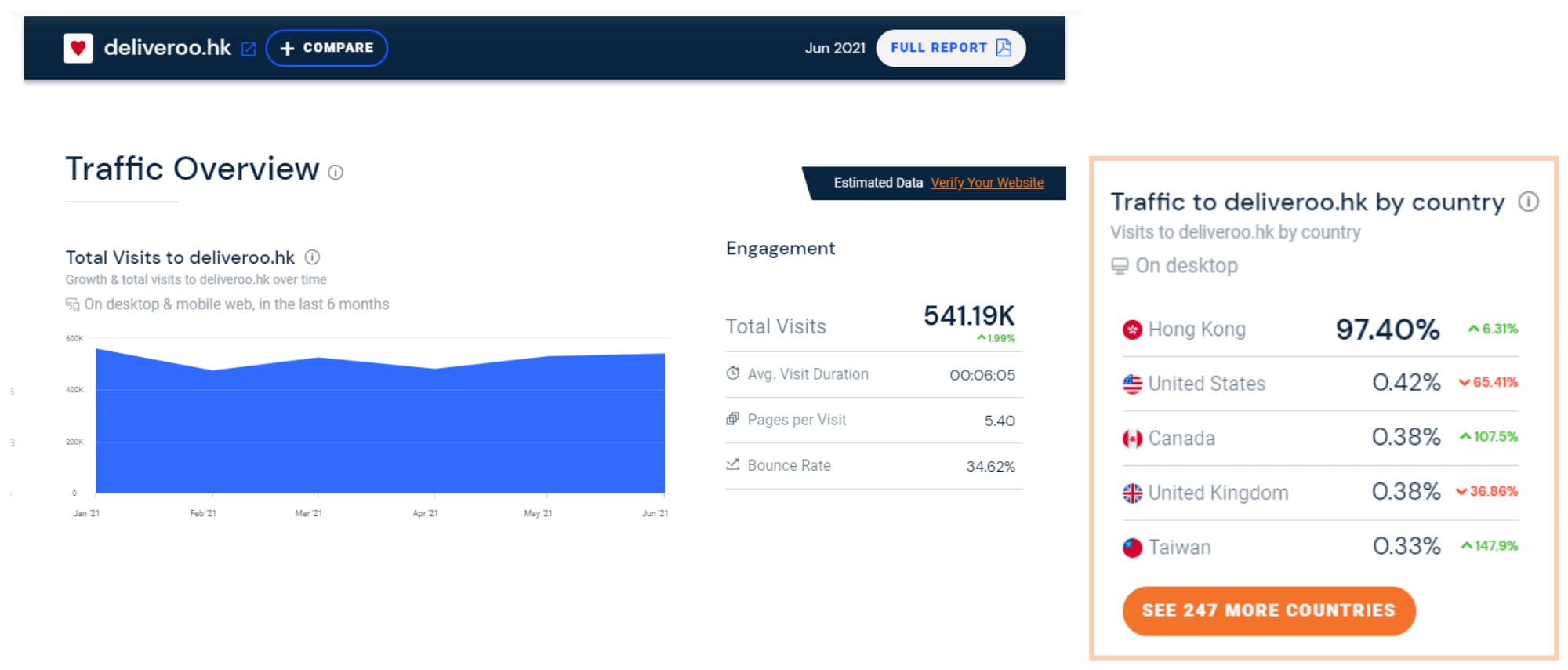The height and width of the screenshot is (670, 1568).
Task: Click the Pages per Visit icon
Action: click(733, 419)
